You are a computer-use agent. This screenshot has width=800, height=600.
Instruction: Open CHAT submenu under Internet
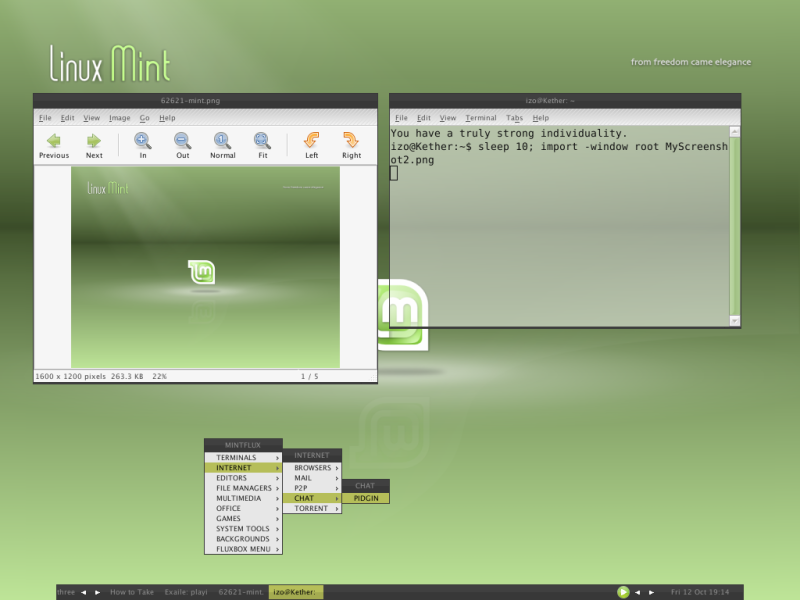[312, 498]
